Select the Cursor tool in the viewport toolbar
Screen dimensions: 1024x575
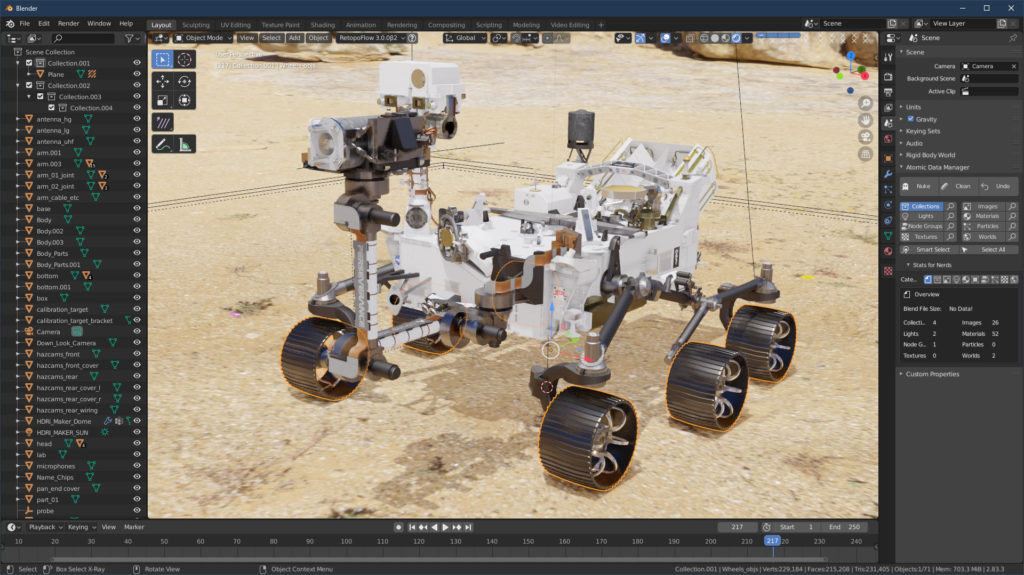pyautogui.click(x=185, y=60)
